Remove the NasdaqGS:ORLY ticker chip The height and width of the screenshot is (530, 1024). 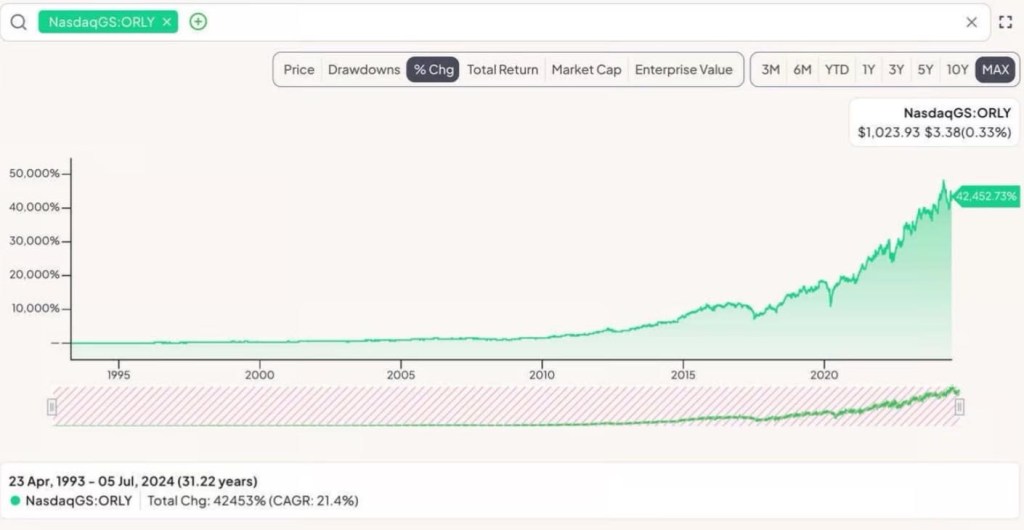coord(167,22)
